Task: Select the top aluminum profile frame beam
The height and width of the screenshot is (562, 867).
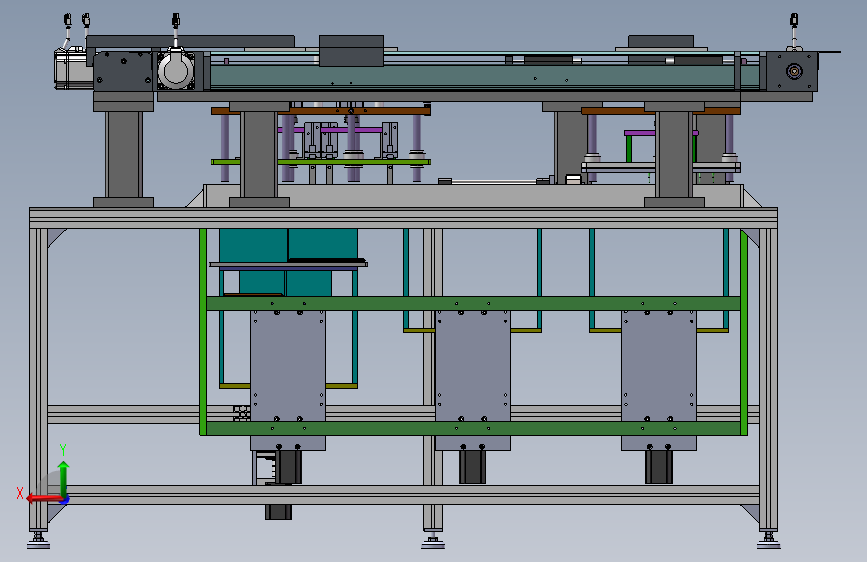Action: click(404, 217)
